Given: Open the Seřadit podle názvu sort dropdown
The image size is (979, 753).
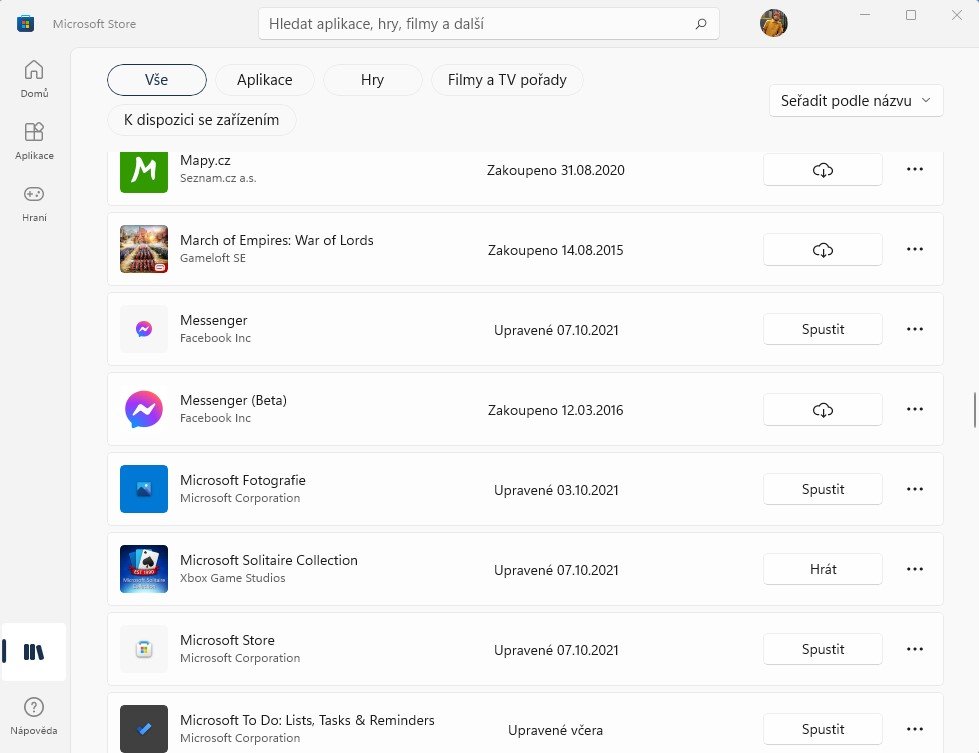Looking at the screenshot, I should [x=856, y=101].
